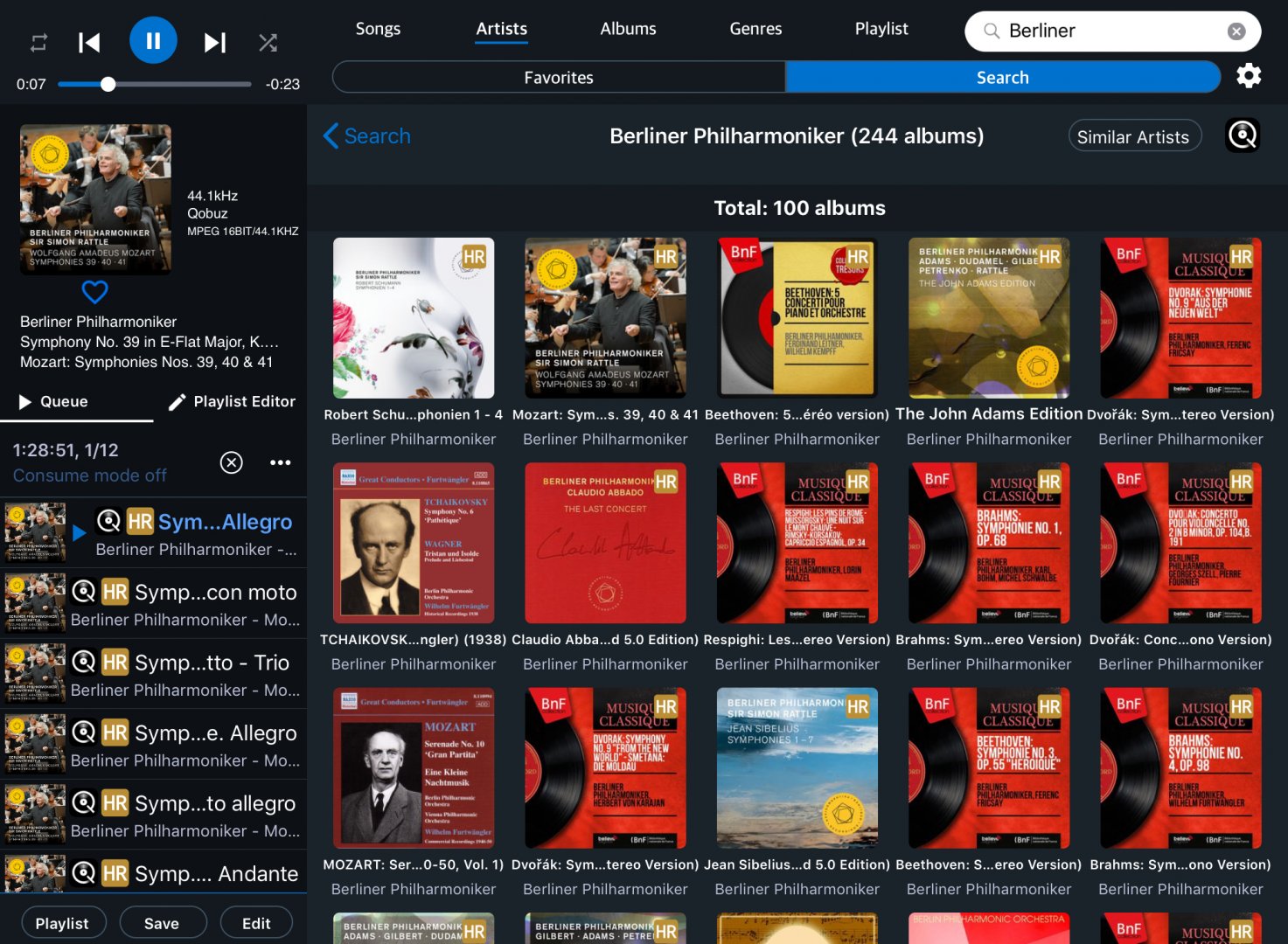
Task: Switch to Artists tab
Action: click(502, 29)
